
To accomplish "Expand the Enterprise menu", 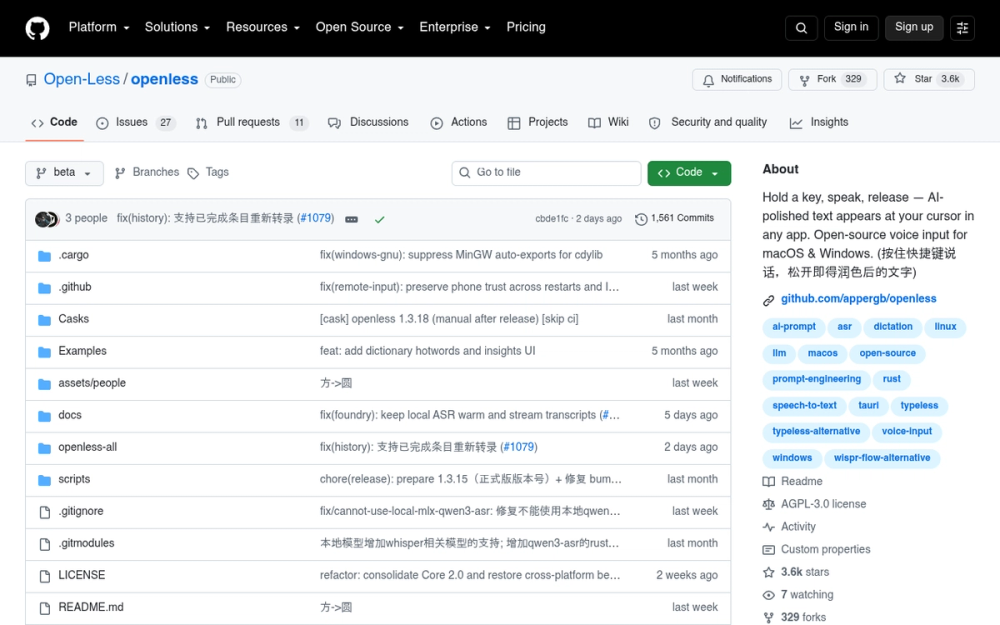I will 455,27.
